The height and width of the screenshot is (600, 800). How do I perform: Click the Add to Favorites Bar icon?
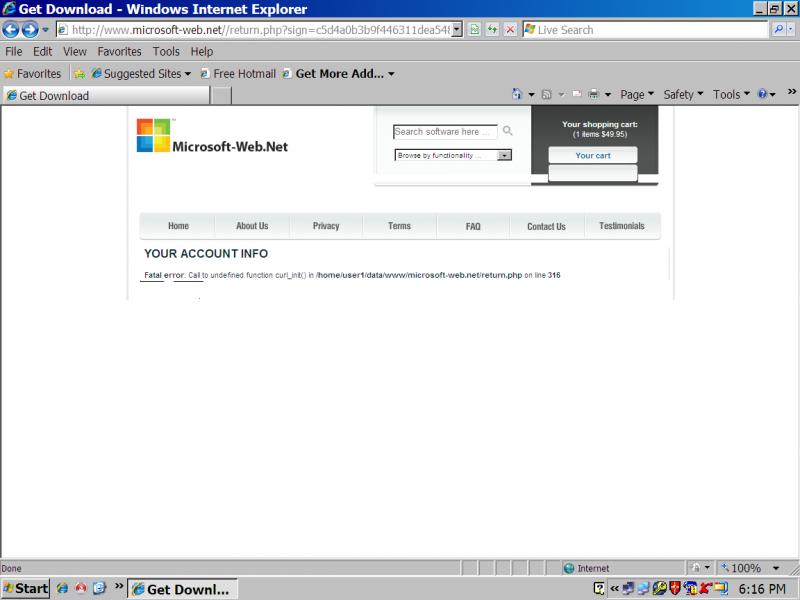click(80, 74)
